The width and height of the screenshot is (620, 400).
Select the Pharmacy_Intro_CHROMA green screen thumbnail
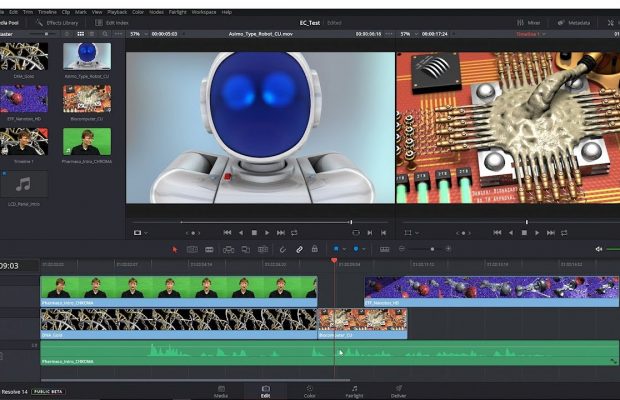coord(86,142)
